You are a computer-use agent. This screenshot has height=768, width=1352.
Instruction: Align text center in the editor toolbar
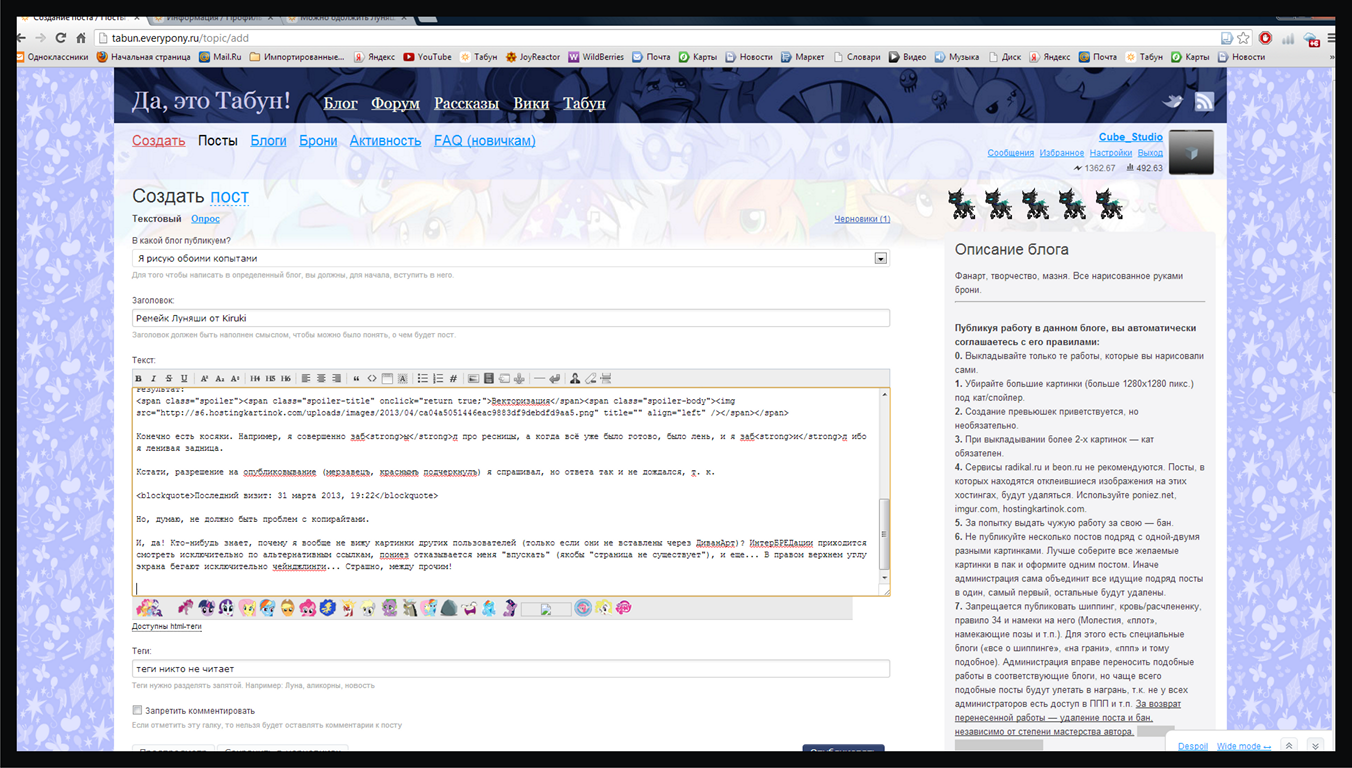tap(321, 378)
